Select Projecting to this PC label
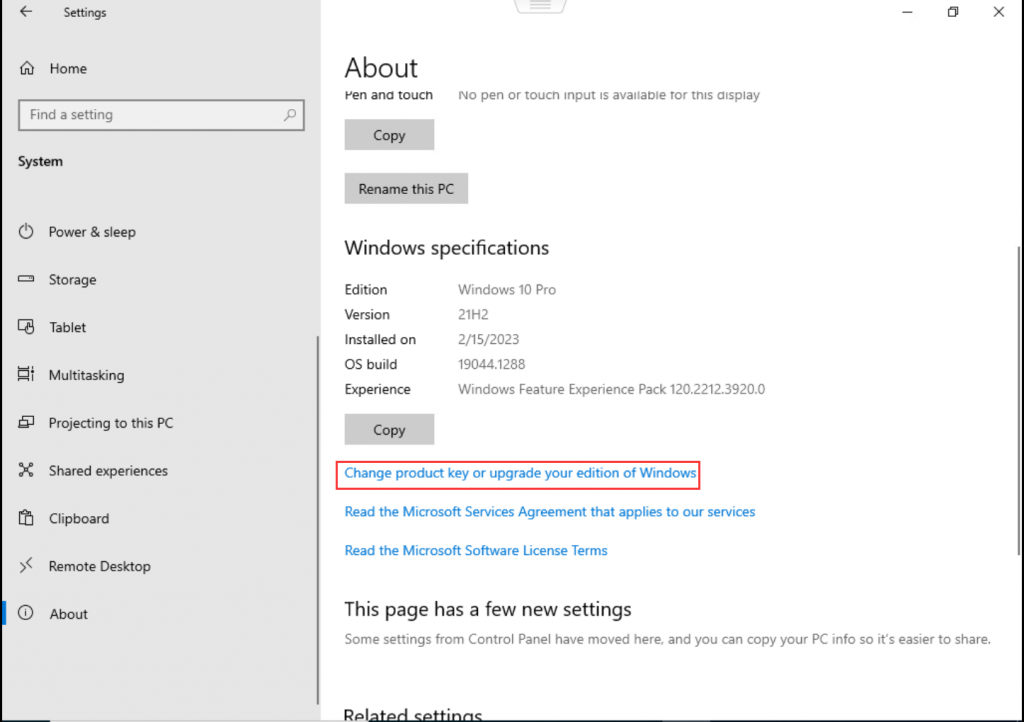This screenshot has width=1024, height=722. click(x=111, y=423)
